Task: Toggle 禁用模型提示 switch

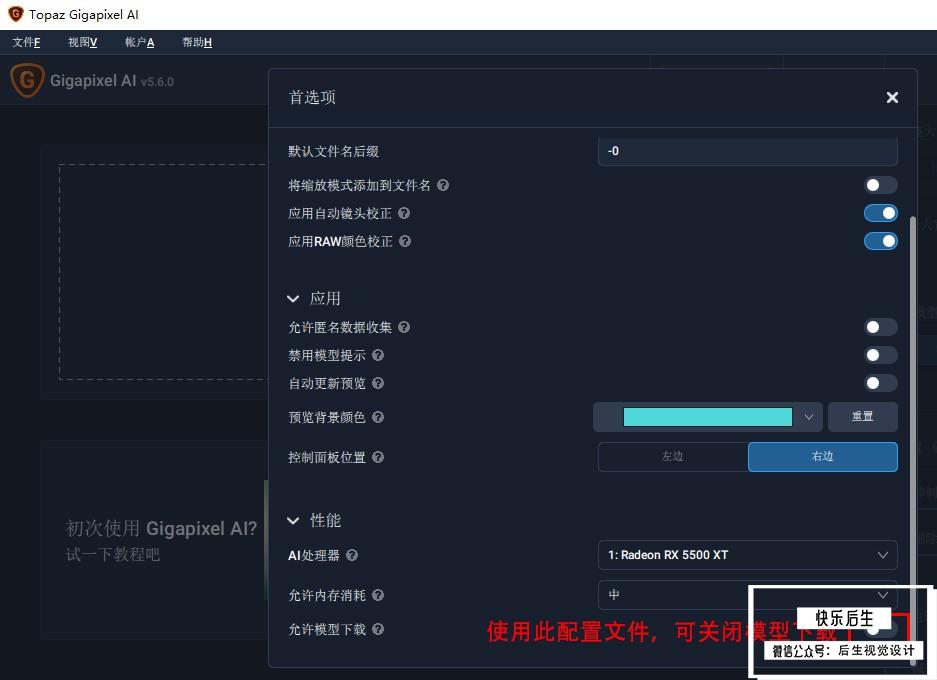Action: 880,356
